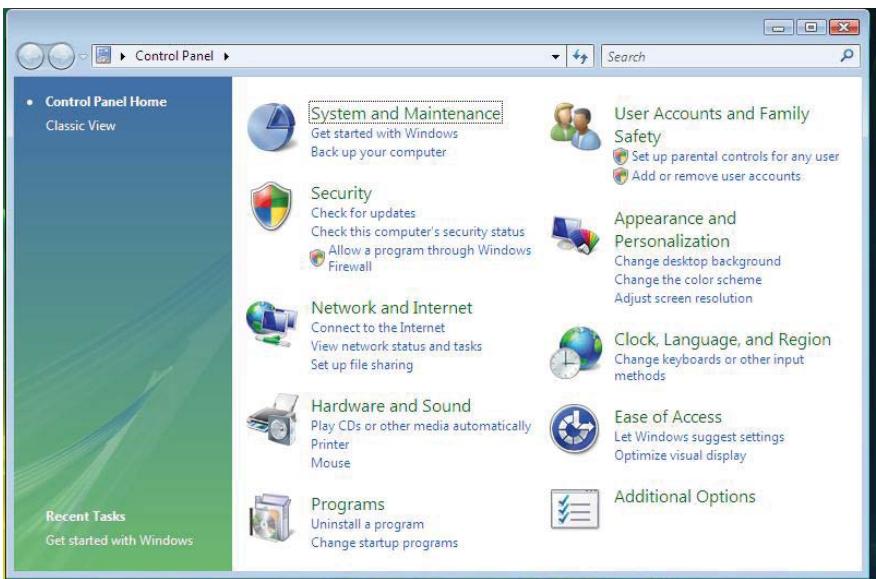The height and width of the screenshot is (579, 876).
Task: Open System and Maintenance category
Action: pos(406,113)
